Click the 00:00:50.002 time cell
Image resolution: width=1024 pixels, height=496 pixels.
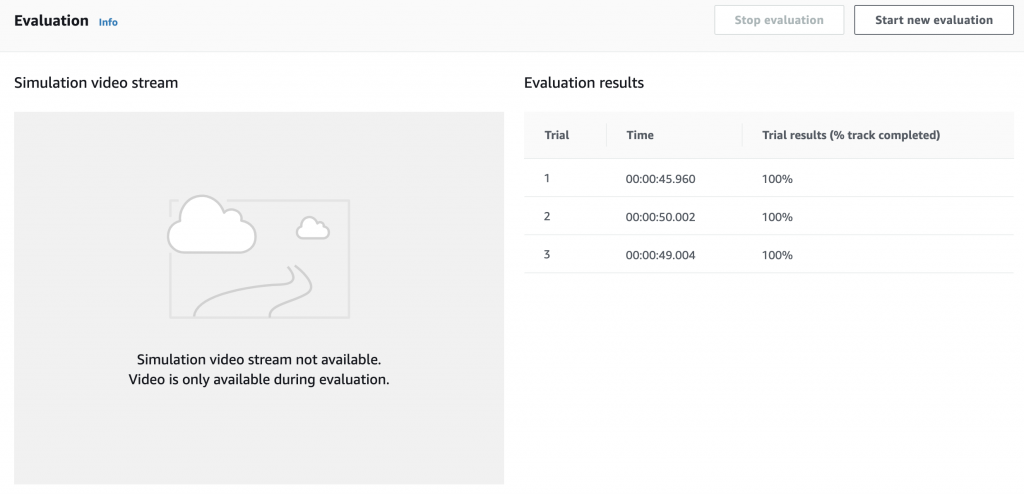(660, 217)
